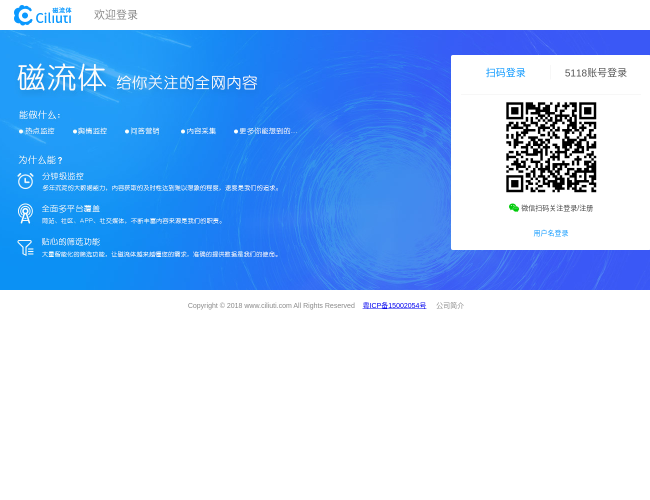Click the broadcast tower 全面多平台覆盖 icon
This screenshot has height=500, width=650.
tap(25, 214)
